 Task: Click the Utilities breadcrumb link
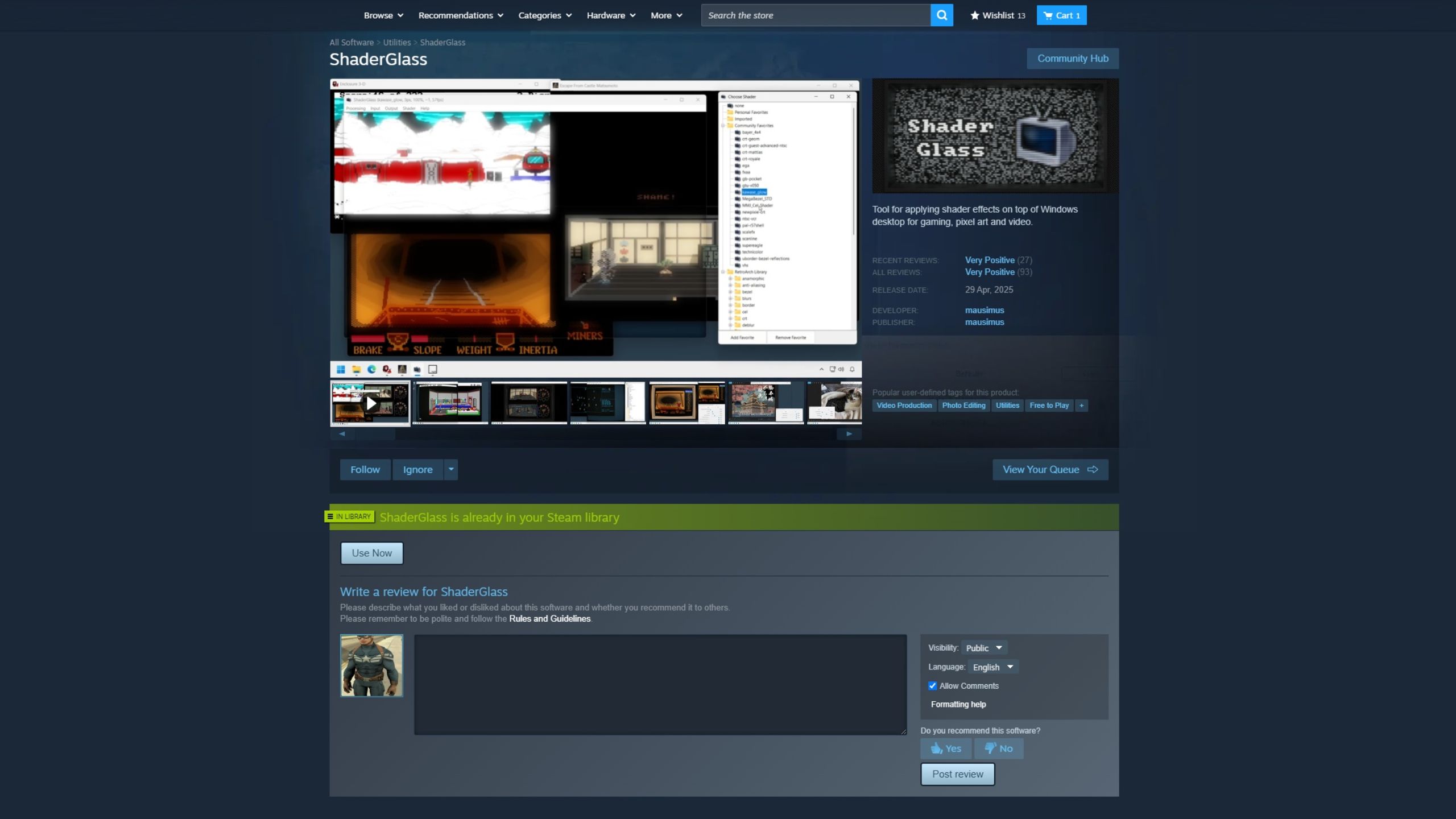[x=396, y=43]
